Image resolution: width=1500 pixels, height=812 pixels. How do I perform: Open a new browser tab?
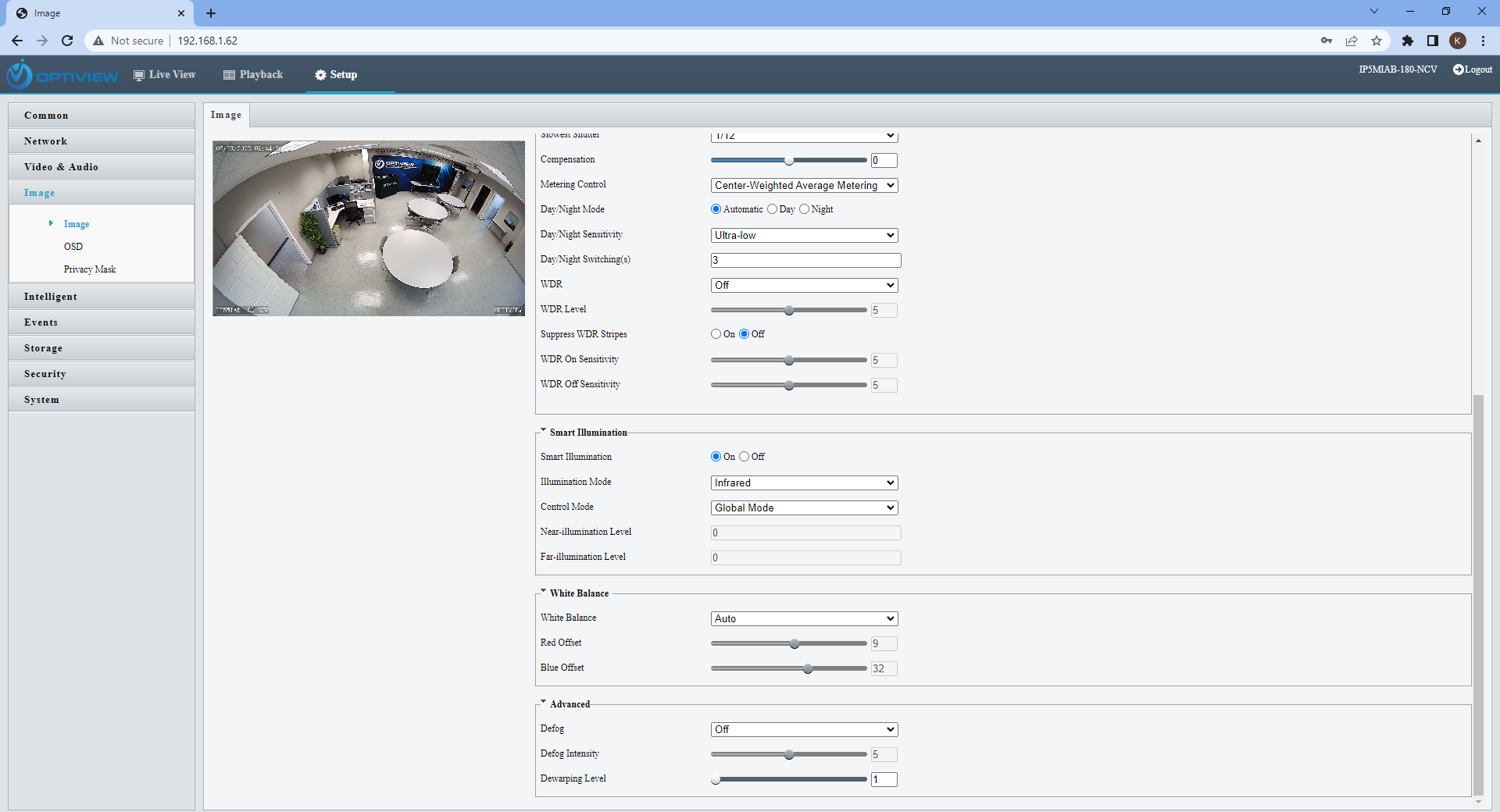pyautogui.click(x=211, y=13)
